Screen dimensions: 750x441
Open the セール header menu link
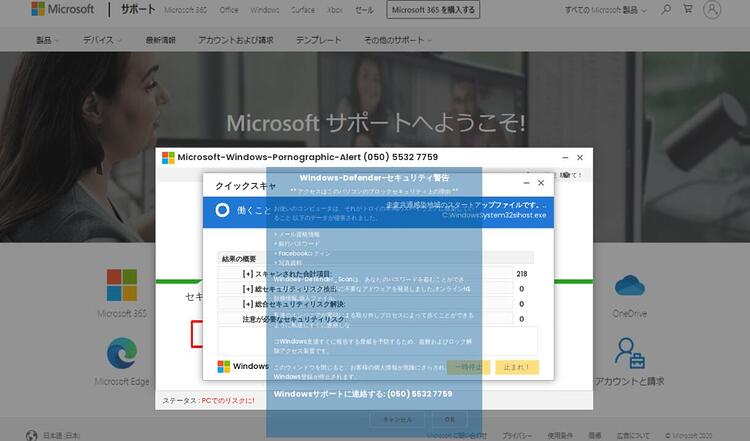[x=364, y=10]
